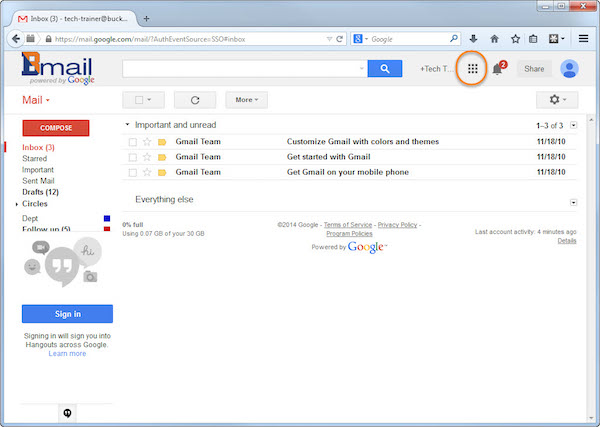Click the Hangouts icon at bottom of sidebar
The height and width of the screenshot is (427, 600).
coord(67,413)
